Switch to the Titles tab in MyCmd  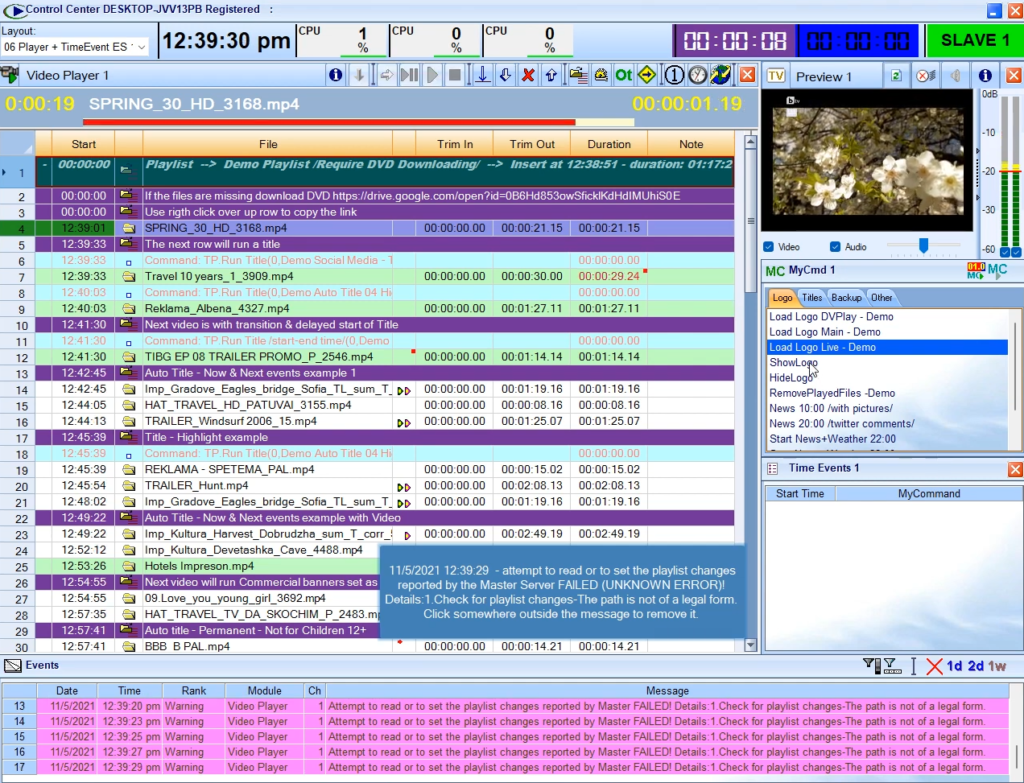tap(812, 298)
